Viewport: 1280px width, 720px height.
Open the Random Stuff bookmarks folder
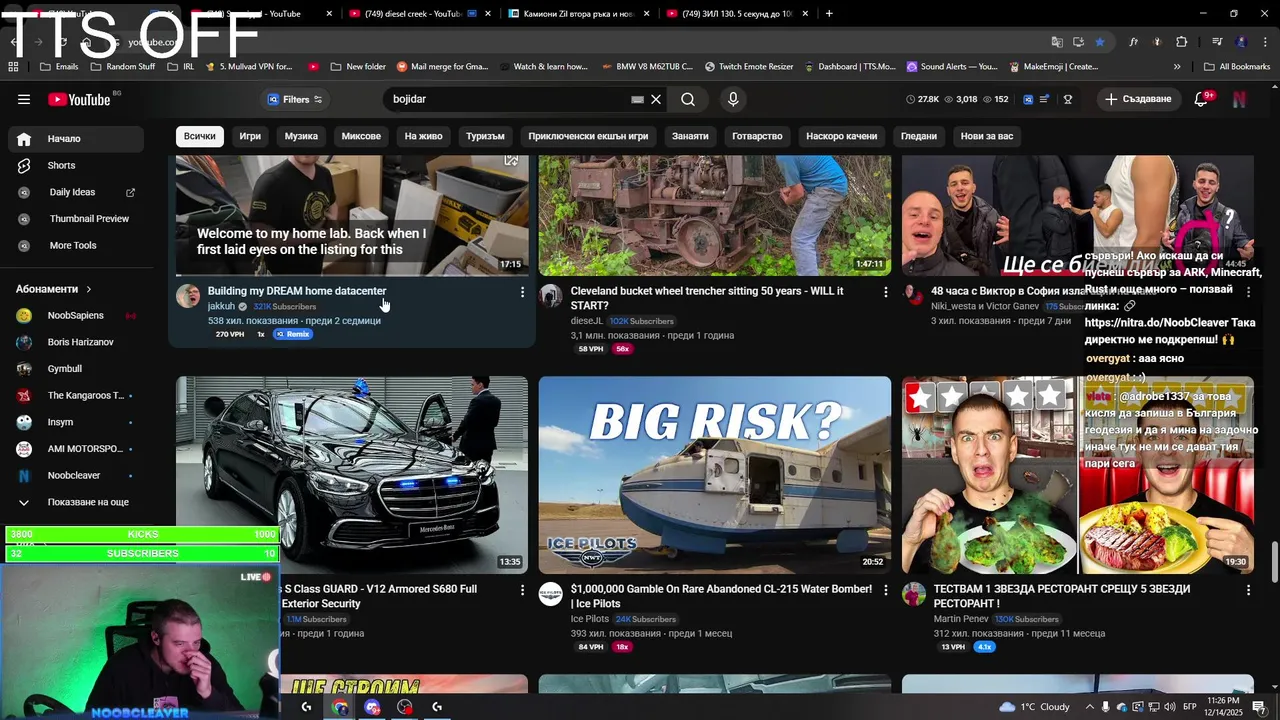tap(123, 66)
